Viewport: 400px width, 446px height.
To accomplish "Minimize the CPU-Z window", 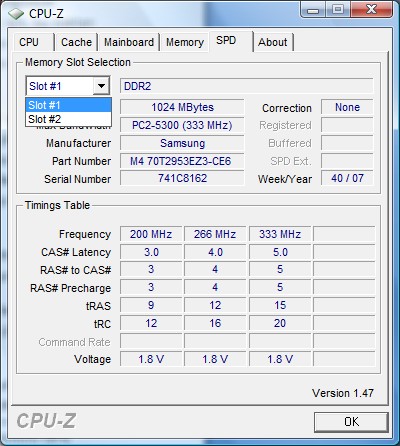I will point(312,10).
